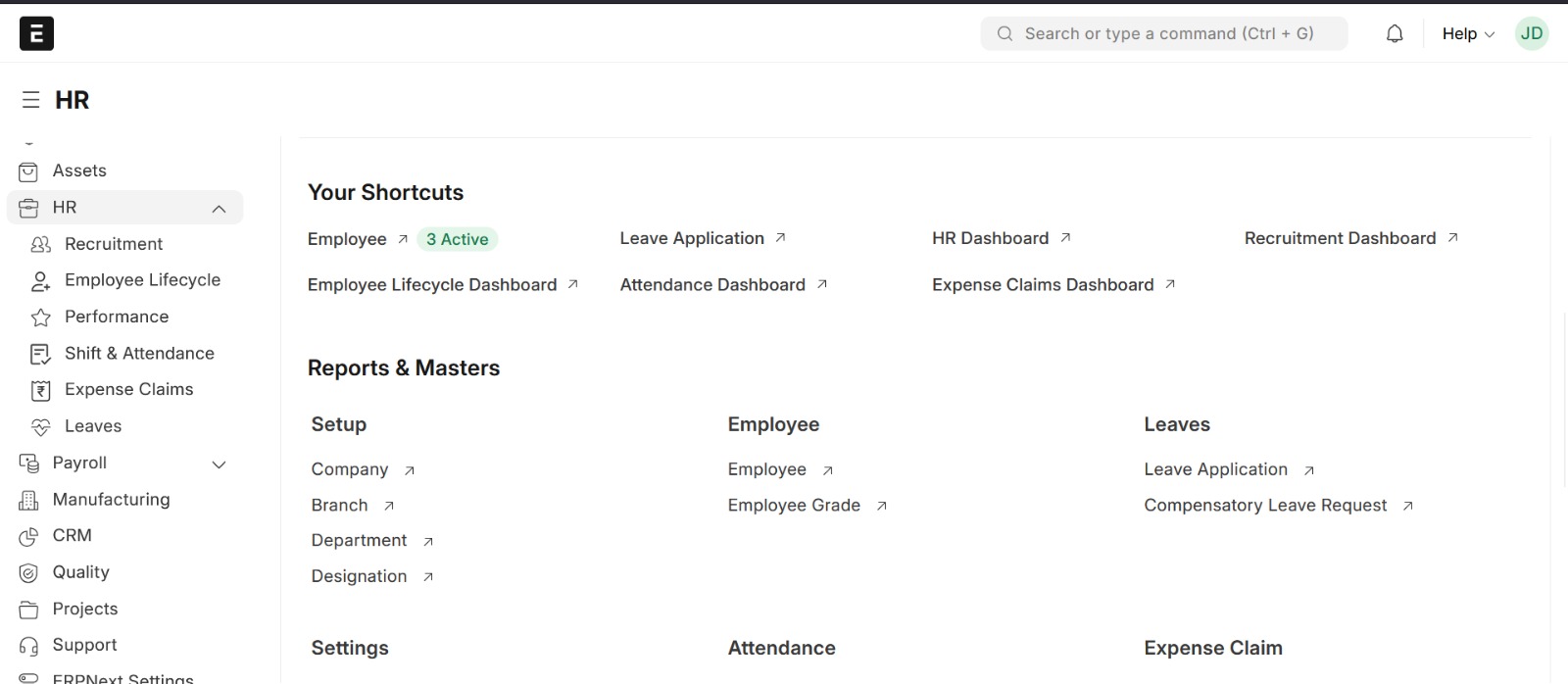The height and width of the screenshot is (684, 1568).
Task: Open Compensatory Leave Request link
Action: (x=1265, y=506)
